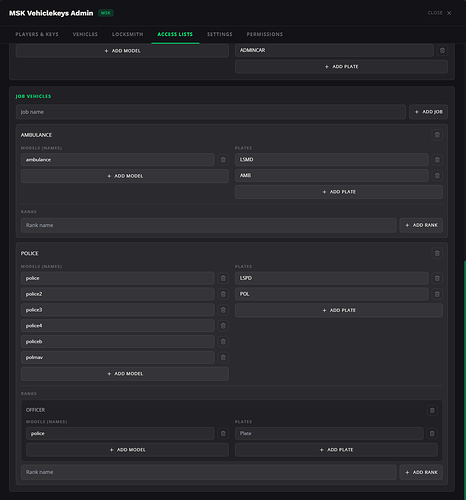
Task: Edit the ADMINCAR plate field
Action: click(334, 50)
